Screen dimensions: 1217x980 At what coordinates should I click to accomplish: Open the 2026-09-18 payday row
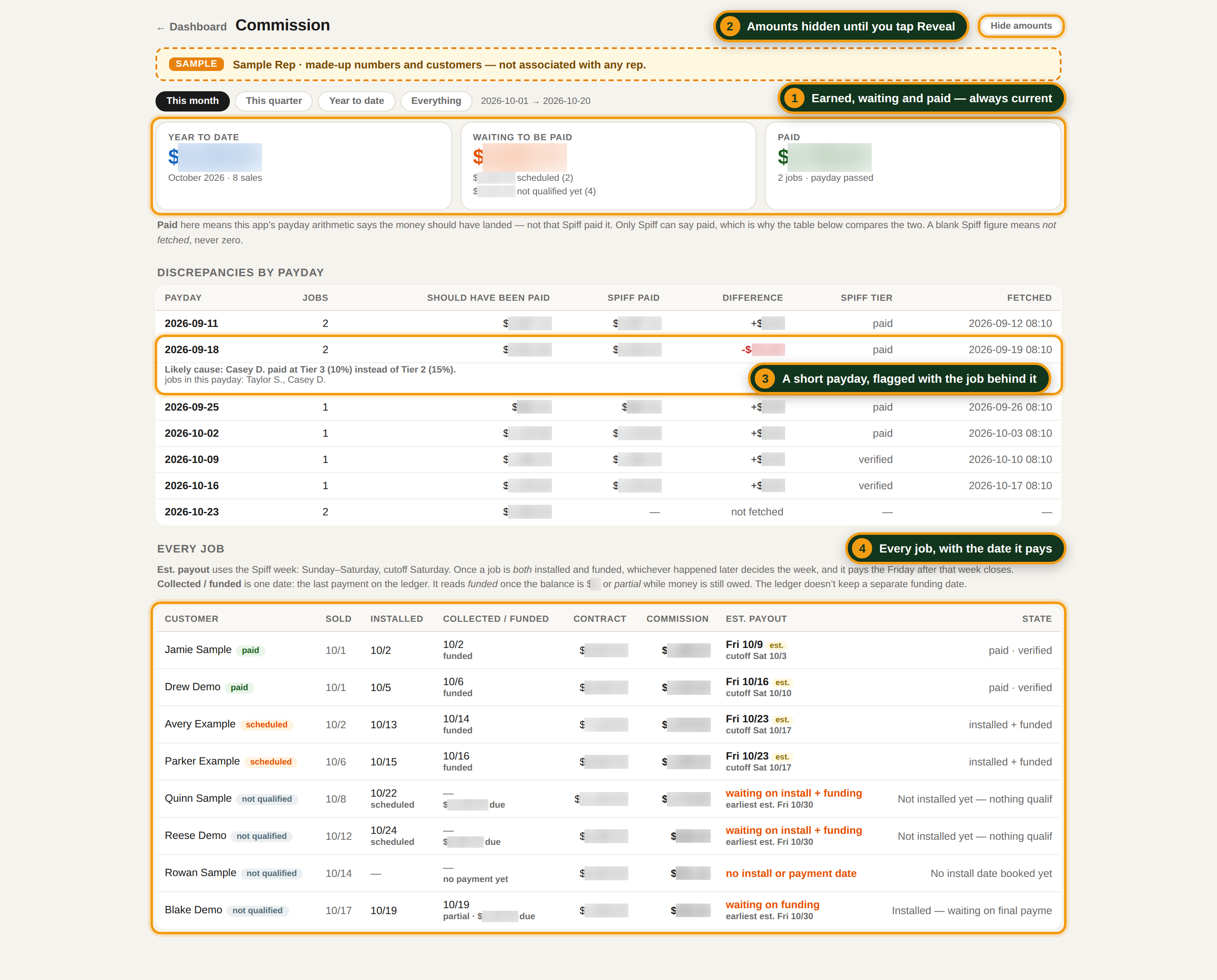pos(608,350)
